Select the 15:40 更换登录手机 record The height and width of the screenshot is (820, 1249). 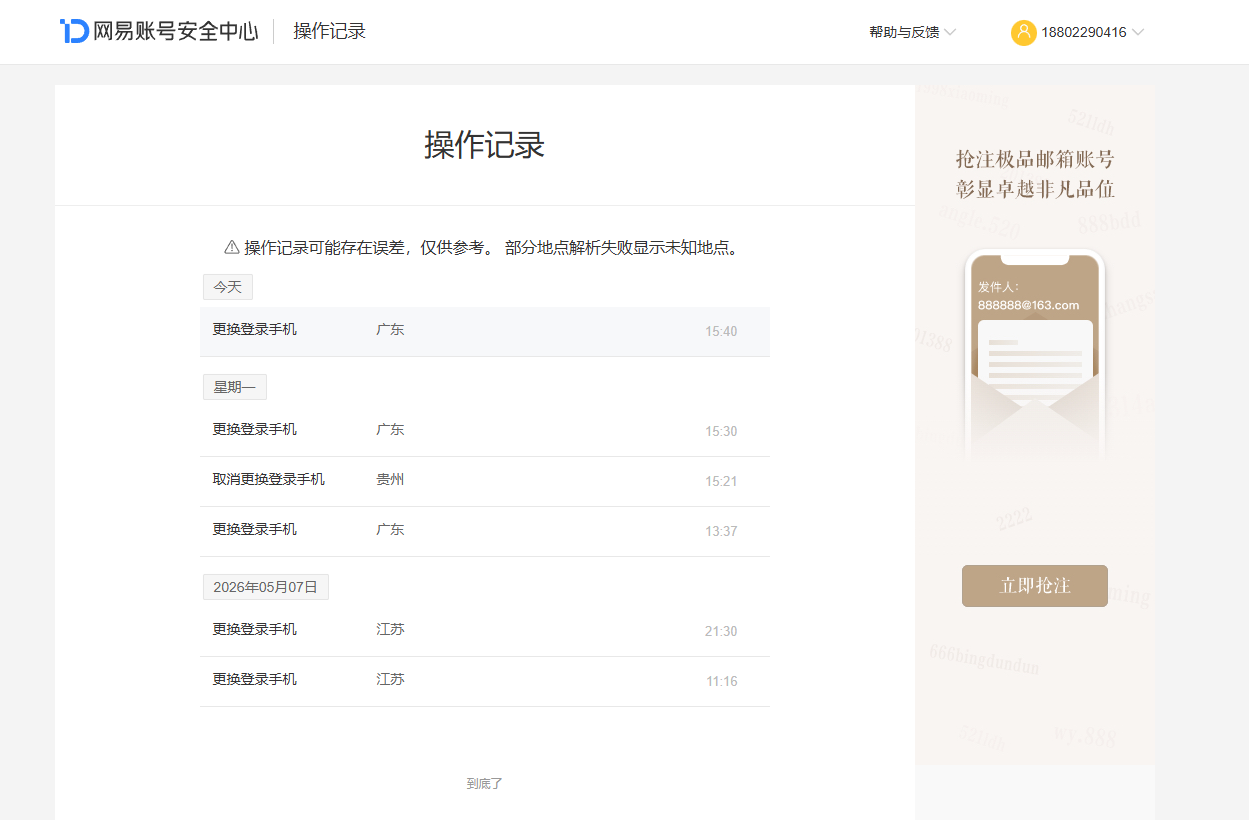485,331
